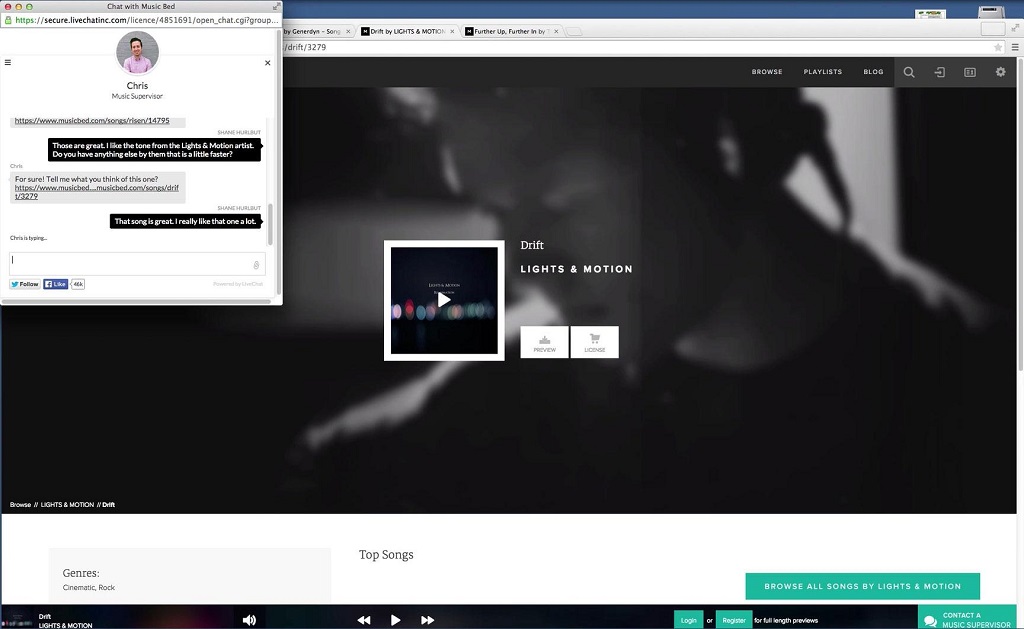Click the "Chris is typing..." status text
This screenshot has width=1024, height=629.
click(x=29, y=238)
